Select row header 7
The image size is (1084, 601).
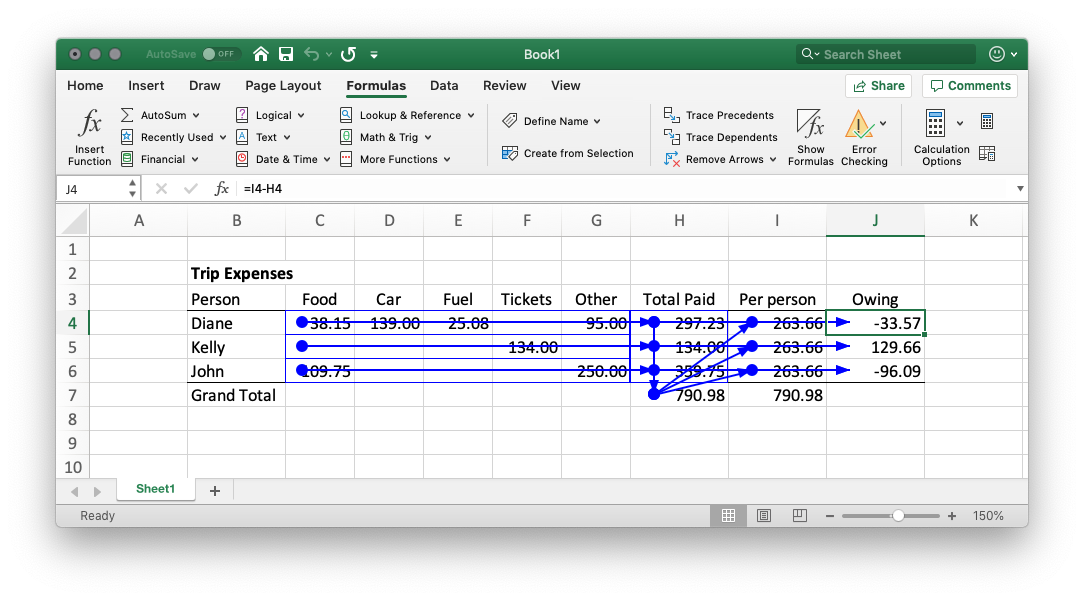pyautogui.click(x=73, y=395)
